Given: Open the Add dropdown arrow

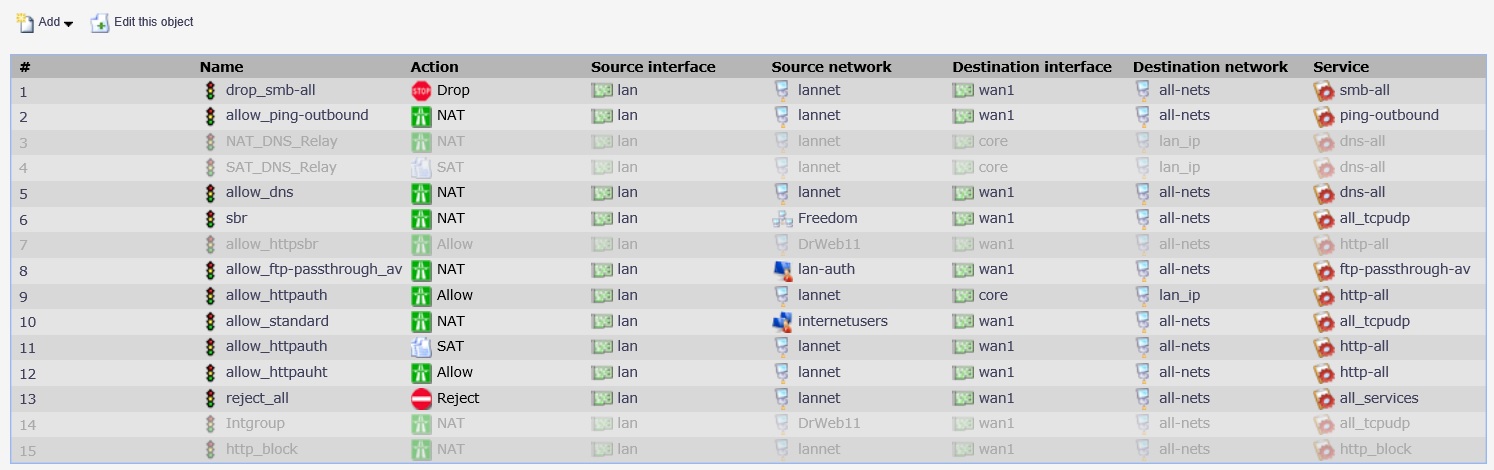Looking at the screenshot, I should (68, 23).
